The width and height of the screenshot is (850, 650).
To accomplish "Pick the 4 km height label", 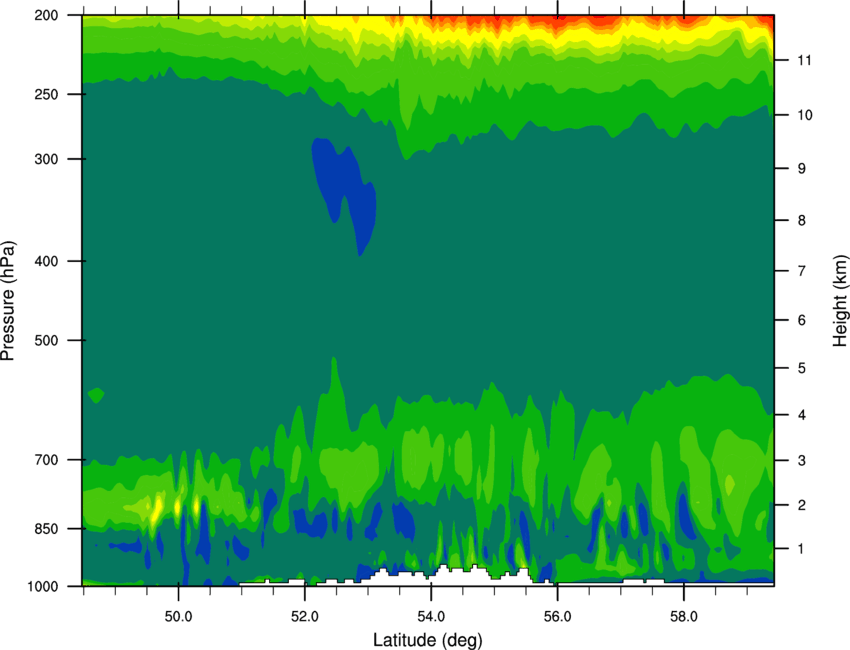I will [802, 415].
